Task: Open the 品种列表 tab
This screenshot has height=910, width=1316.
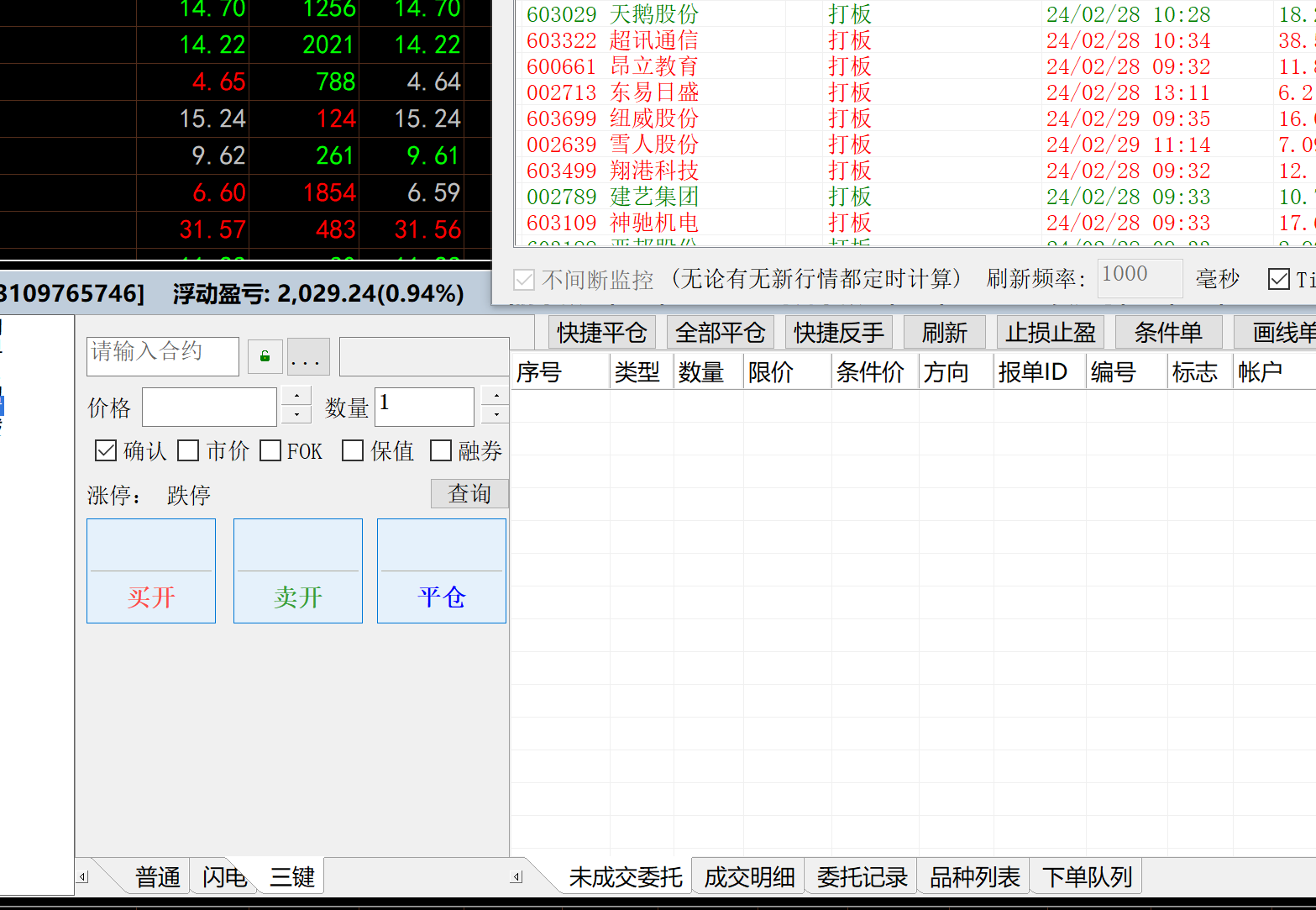Action: point(975,877)
